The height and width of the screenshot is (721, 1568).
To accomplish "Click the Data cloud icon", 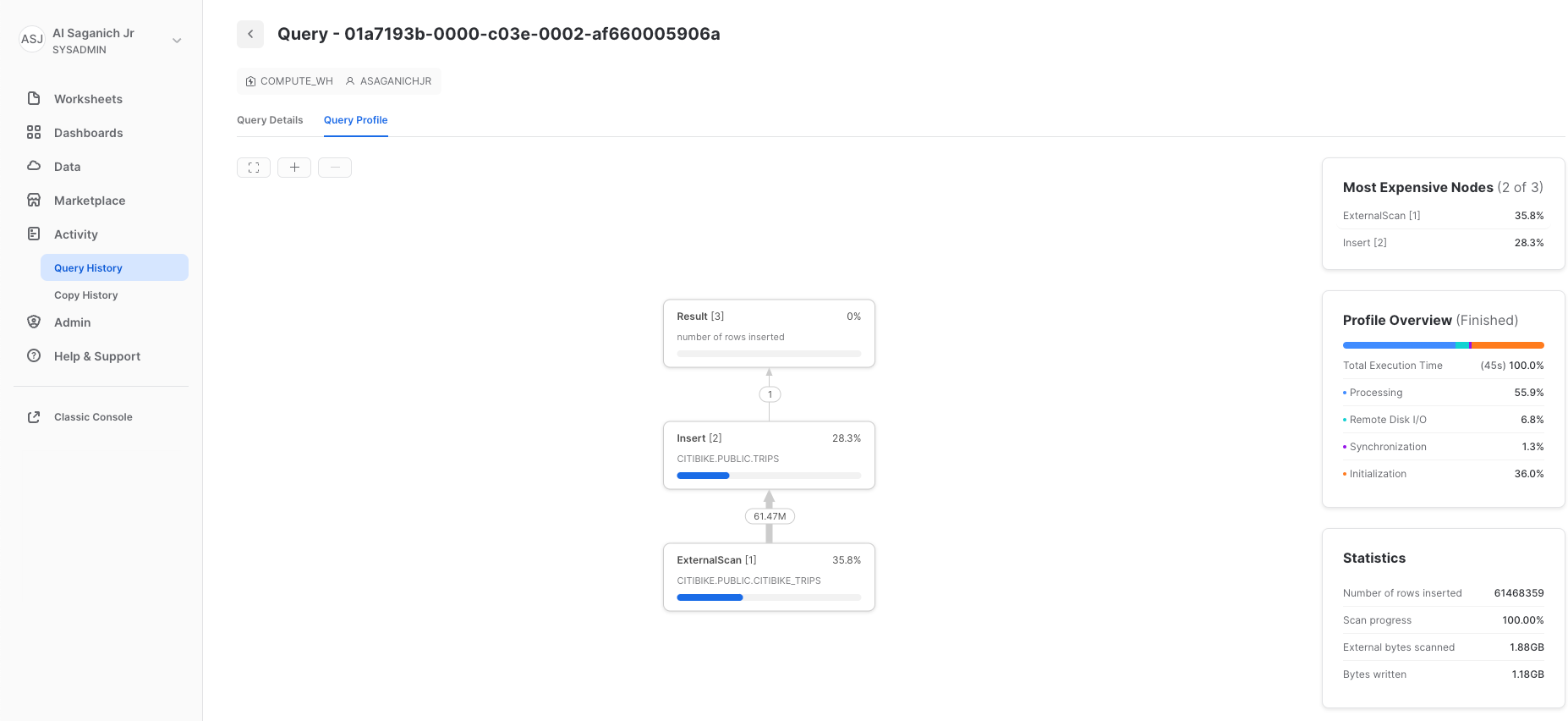I will (34, 166).
